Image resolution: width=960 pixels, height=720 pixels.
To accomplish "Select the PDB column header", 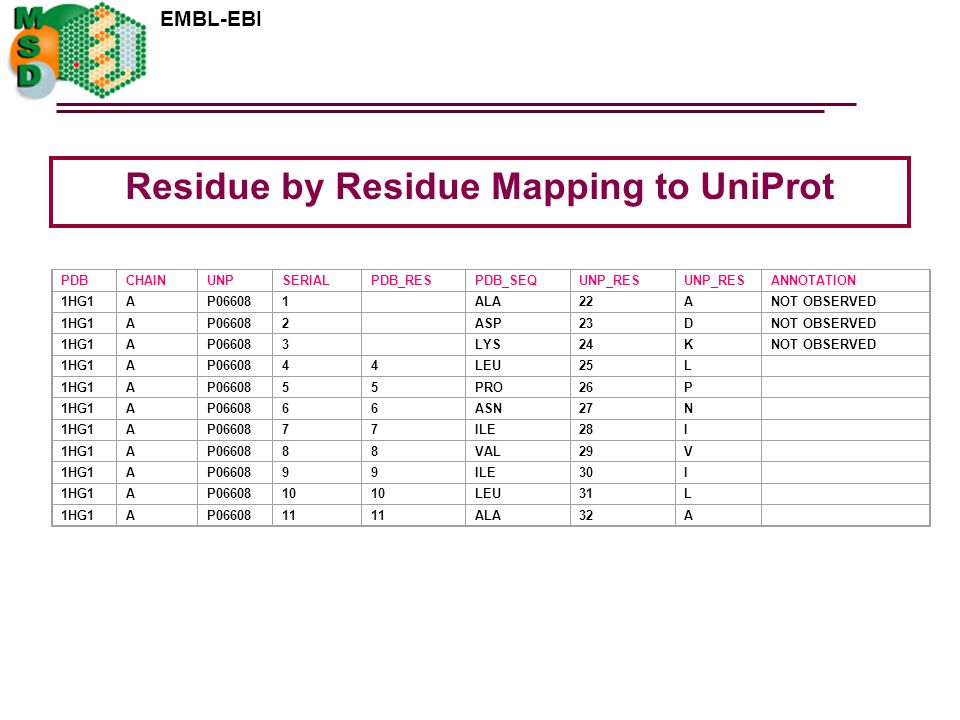I will point(75,280).
